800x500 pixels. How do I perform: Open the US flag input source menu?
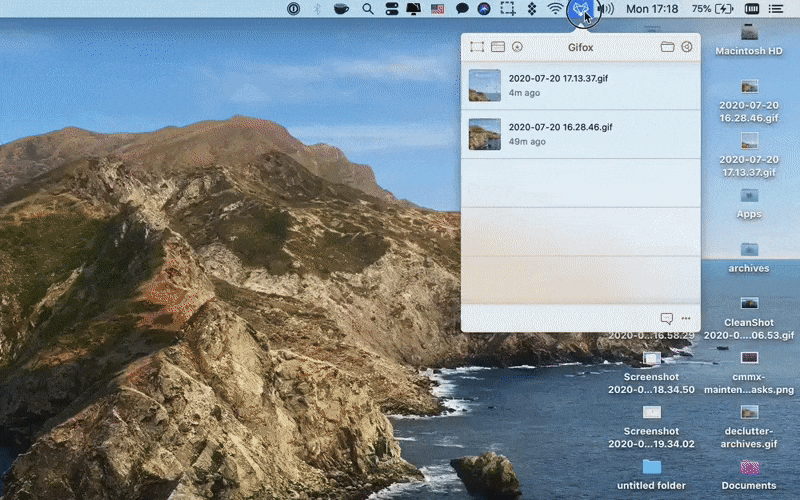[438, 9]
